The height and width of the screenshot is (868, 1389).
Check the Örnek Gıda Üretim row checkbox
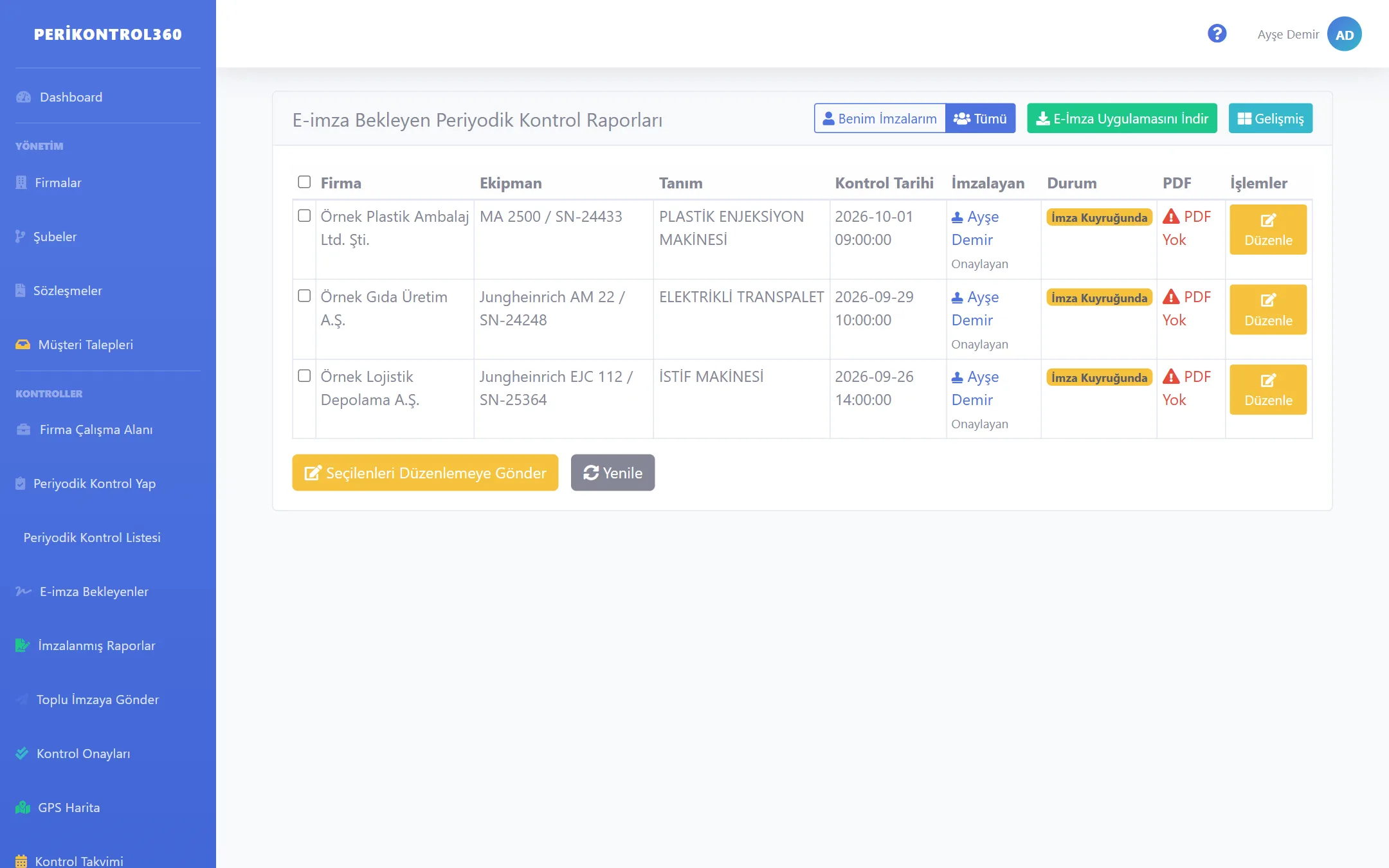304,296
